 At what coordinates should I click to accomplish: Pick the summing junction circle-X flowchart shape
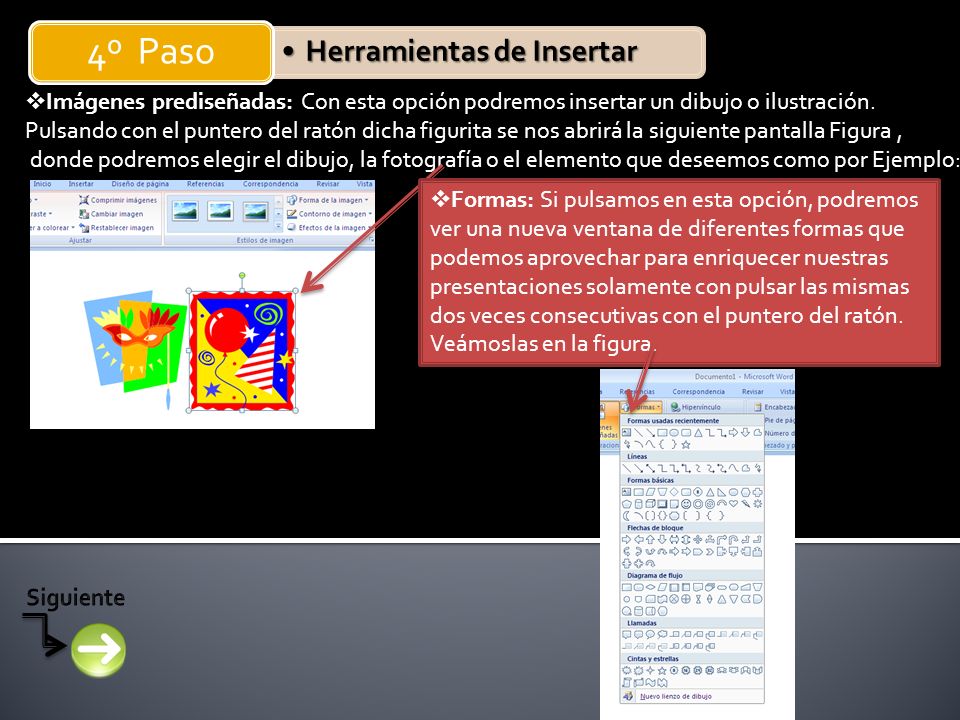[x=674, y=599]
